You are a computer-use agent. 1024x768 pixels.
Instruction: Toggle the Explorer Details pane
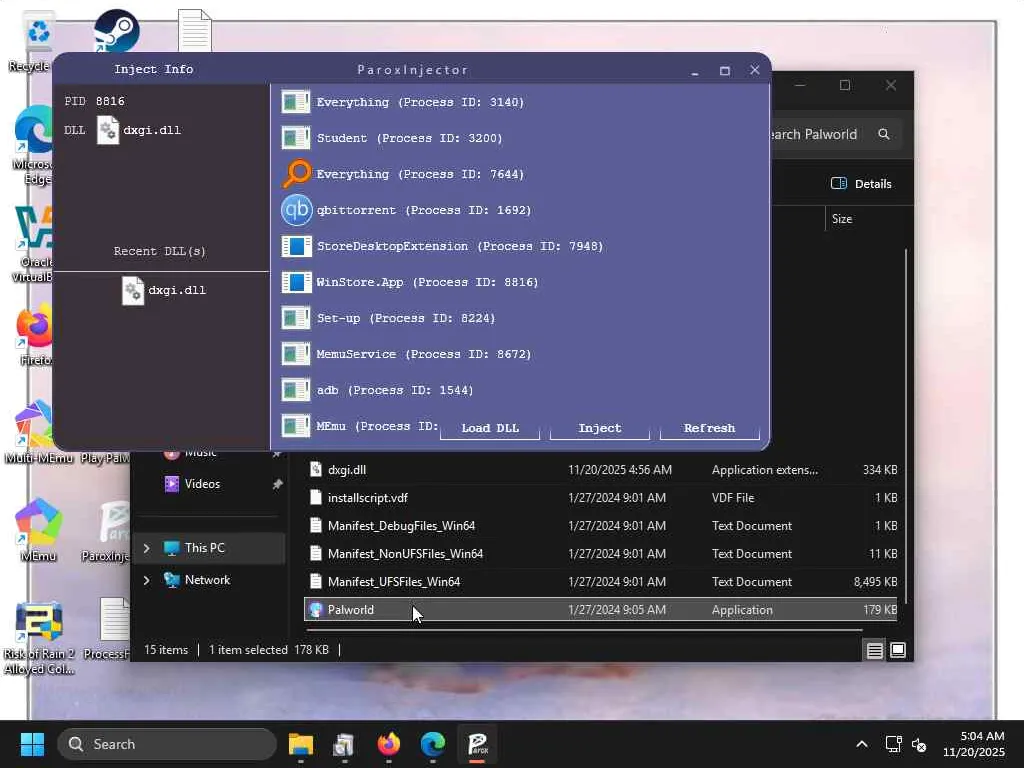coord(861,184)
